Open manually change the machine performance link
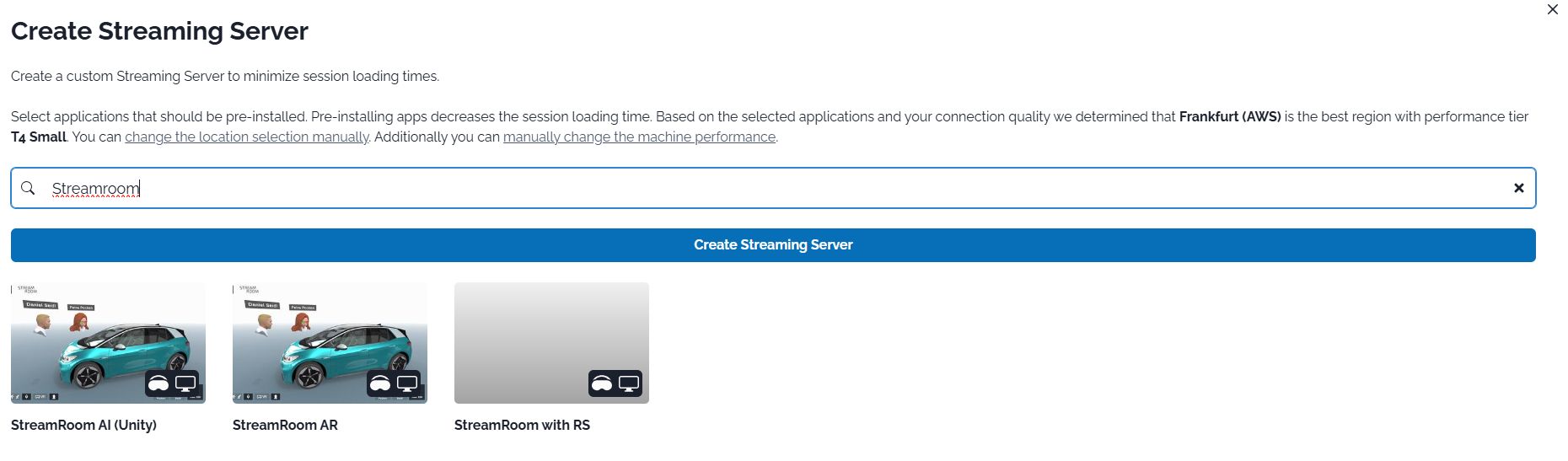Screen dimensions: 1568x461 639,137
